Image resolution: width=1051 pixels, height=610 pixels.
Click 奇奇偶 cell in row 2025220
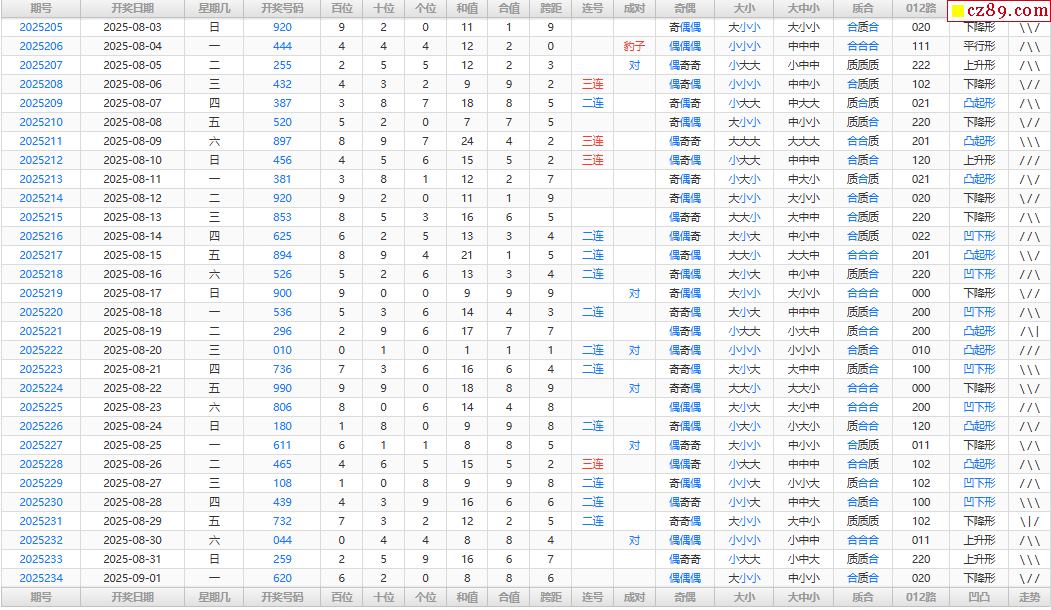[x=685, y=312]
